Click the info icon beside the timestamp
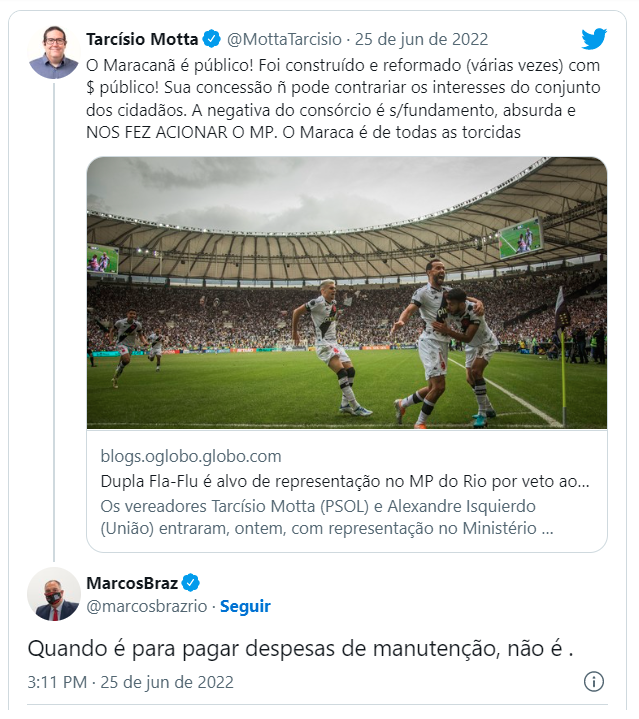Screen dimensions: 639x719 (593, 682)
